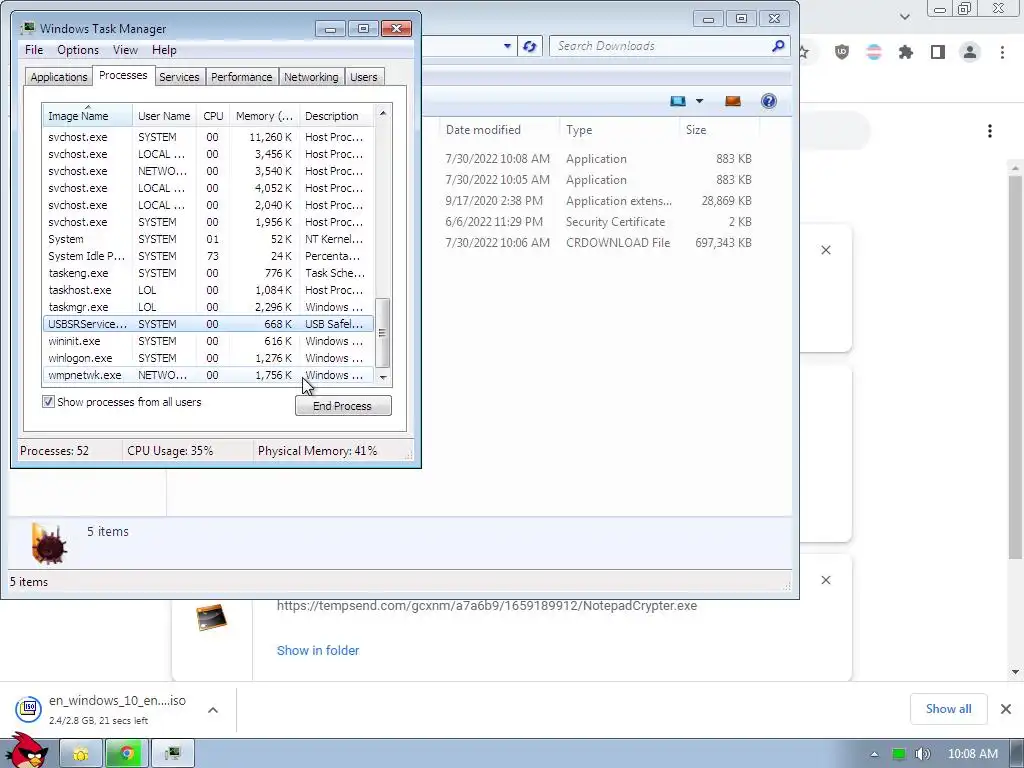Open the View menu in Task Manager
Screen dimensions: 1024x768
(125, 50)
